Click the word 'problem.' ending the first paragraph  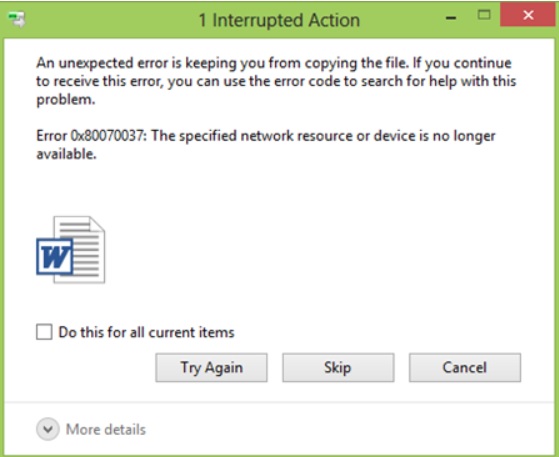tap(66, 99)
